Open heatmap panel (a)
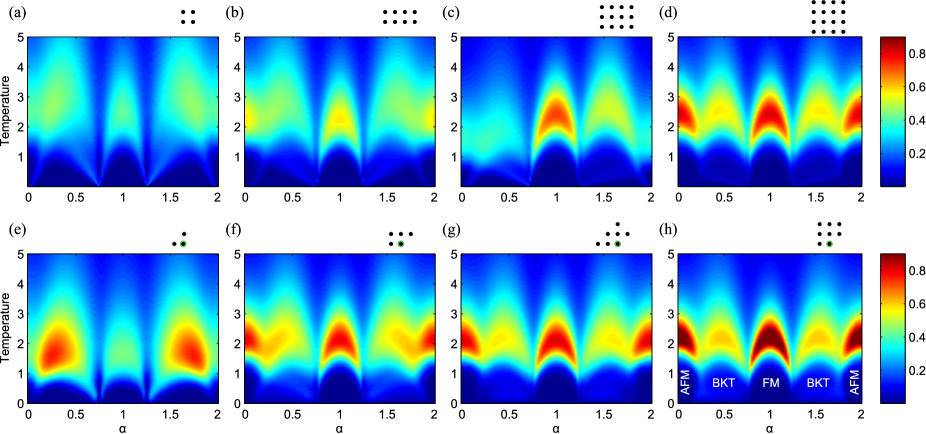This screenshot has width=926, height=434. pyautogui.click(x=123, y=112)
